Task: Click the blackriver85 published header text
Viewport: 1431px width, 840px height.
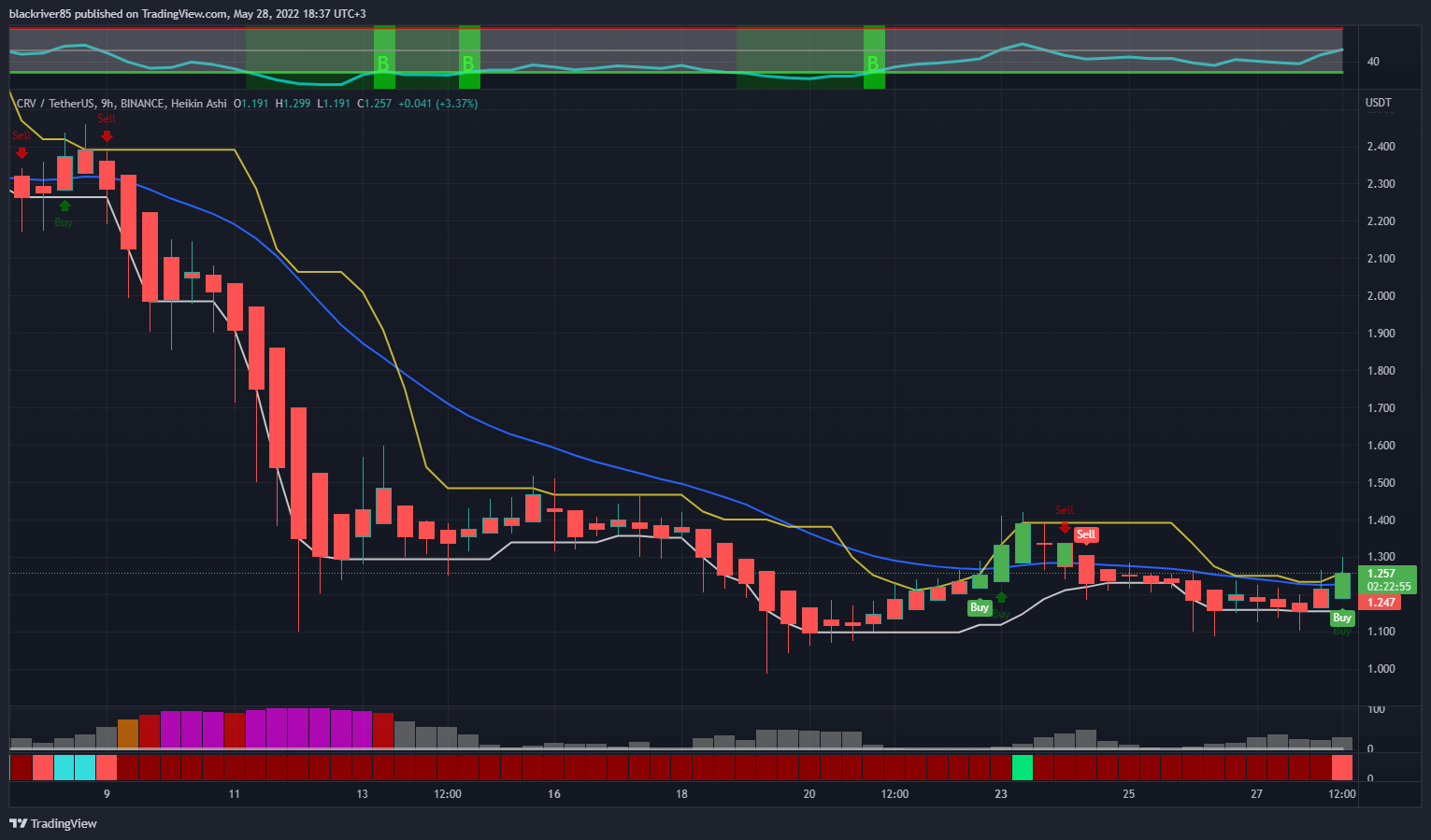Action: (188, 14)
